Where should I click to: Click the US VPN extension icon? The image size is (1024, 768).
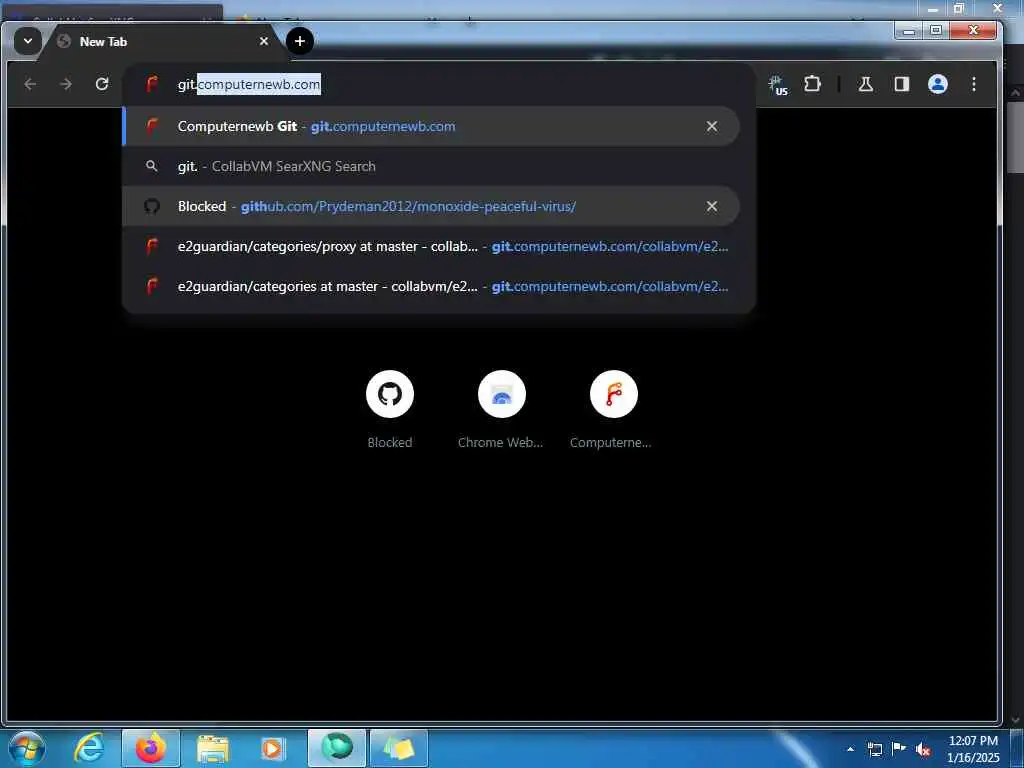[x=778, y=85]
